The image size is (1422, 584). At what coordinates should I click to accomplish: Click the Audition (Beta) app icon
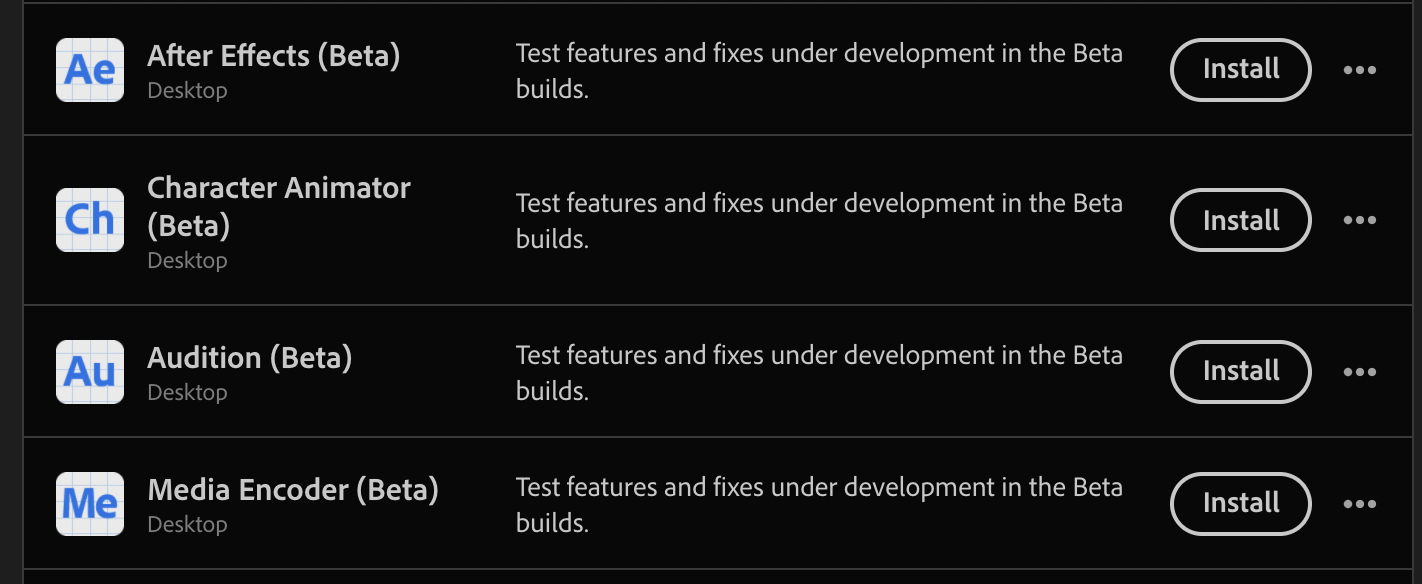[x=89, y=371]
